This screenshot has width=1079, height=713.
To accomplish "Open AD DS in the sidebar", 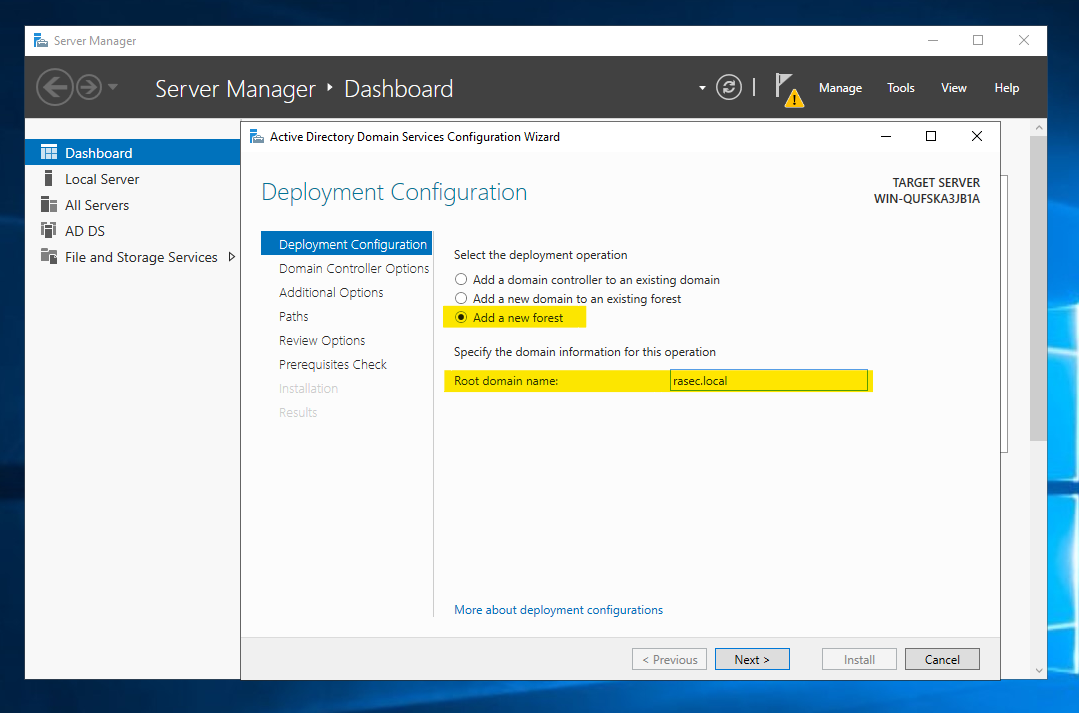I will 132,231.
